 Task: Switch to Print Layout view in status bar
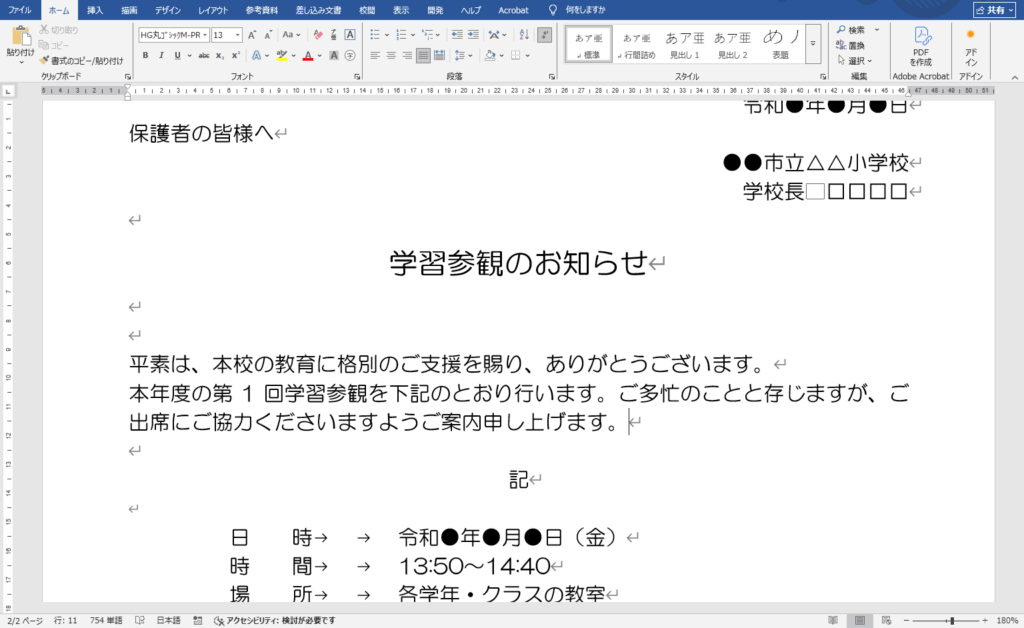[859, 620]
